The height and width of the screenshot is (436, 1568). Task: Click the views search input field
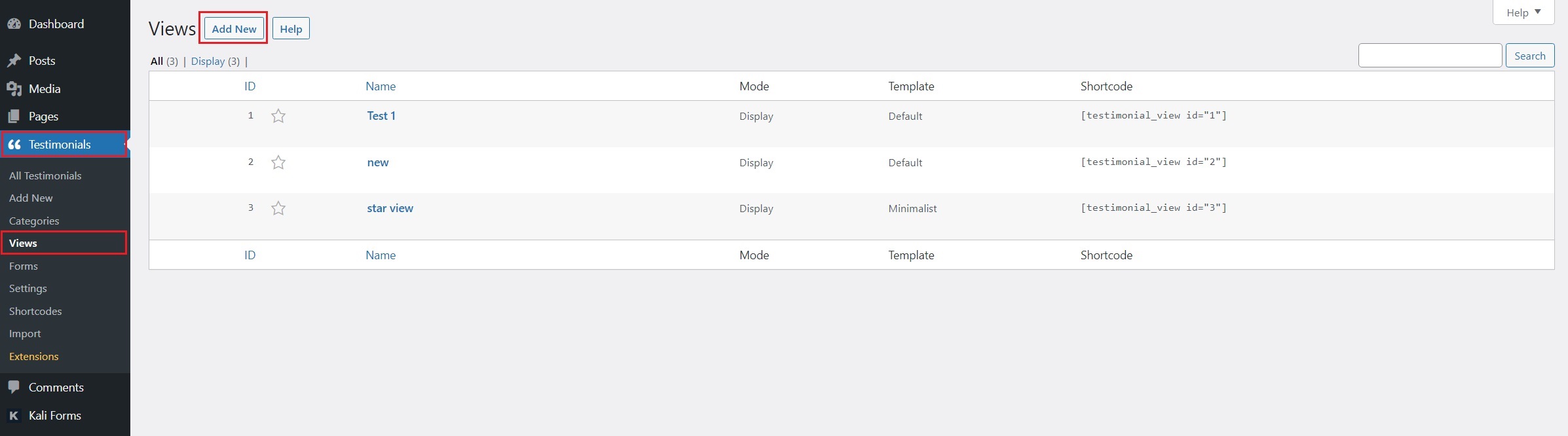click(x=1430, y=56)
